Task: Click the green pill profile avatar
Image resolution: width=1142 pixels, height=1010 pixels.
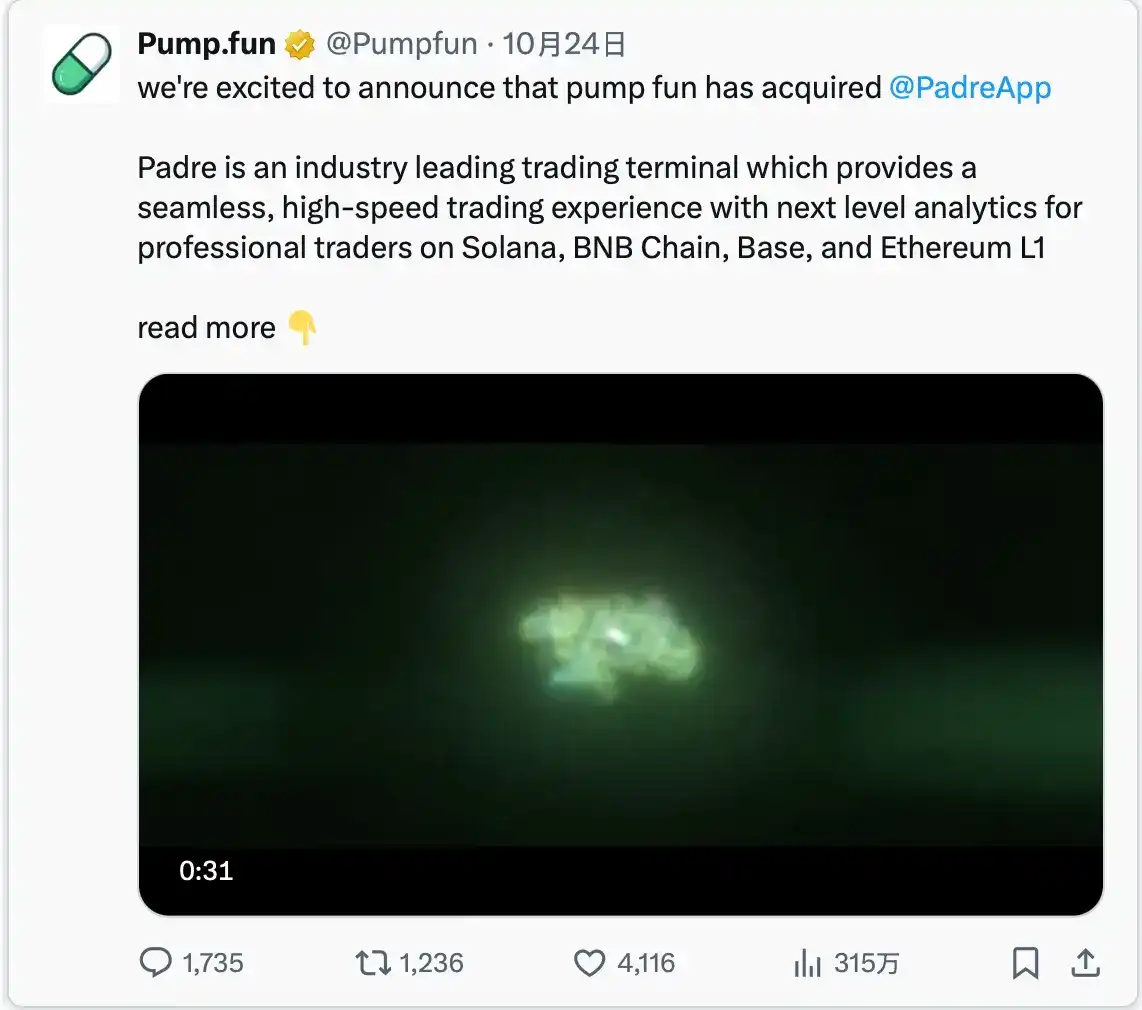Action: click(x=81, y=63)
